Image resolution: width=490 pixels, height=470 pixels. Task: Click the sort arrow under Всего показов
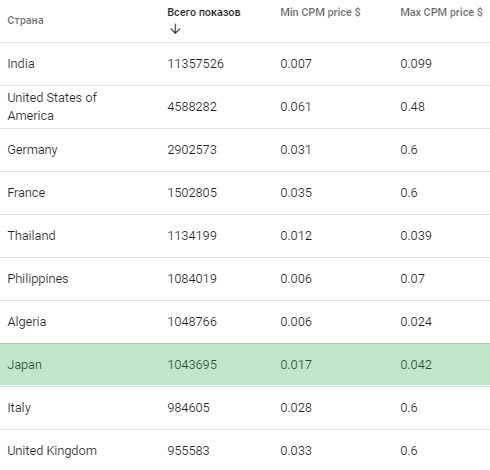tap(175, 29)
